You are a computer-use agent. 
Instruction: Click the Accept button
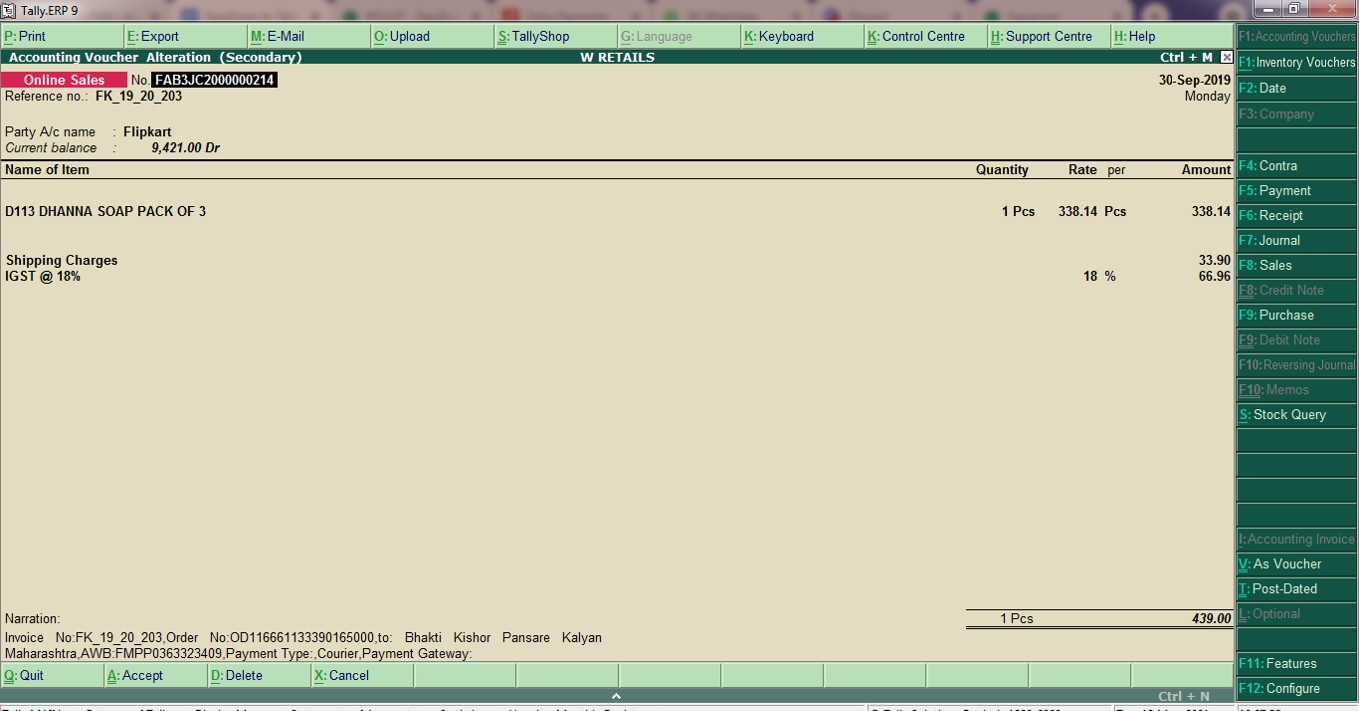tap(155, 676)
